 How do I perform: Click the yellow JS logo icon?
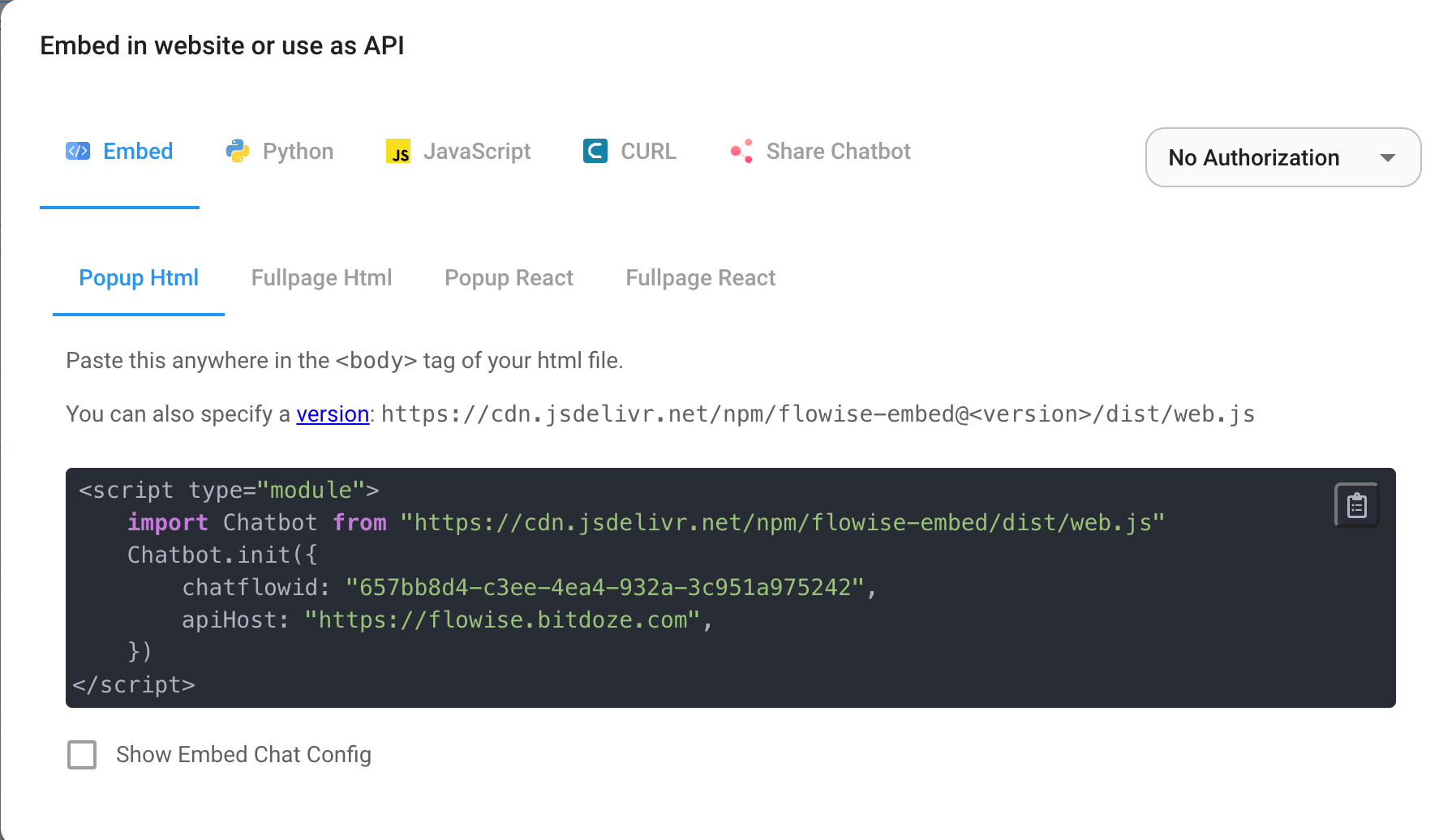pos(397,152)
